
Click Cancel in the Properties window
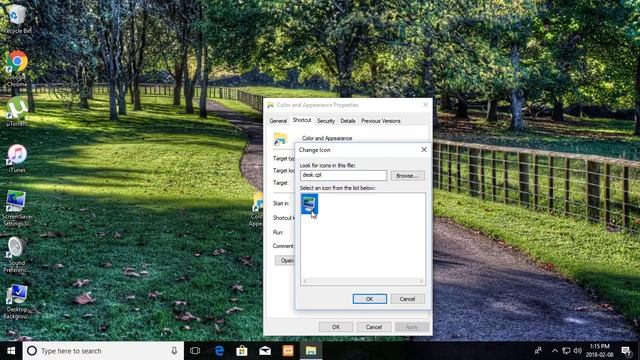[373, 327]
